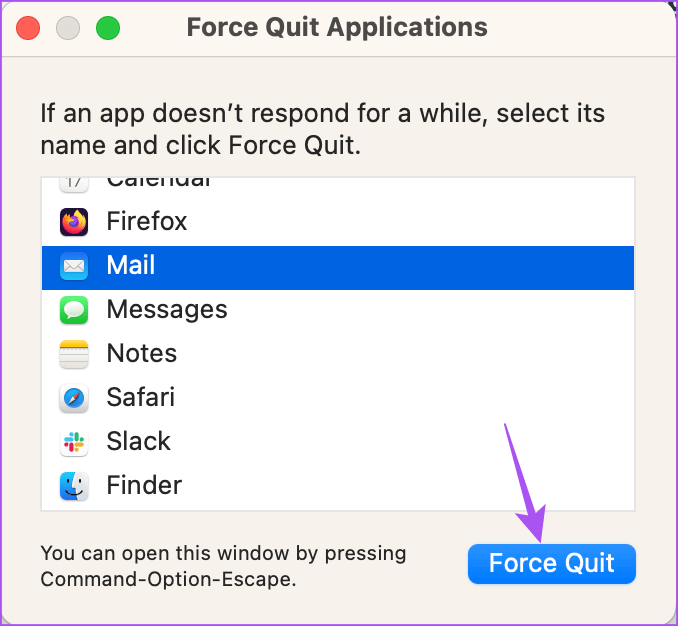The width and height of the screenshot is (678, 626).
Task: Click the green zoom window button
Action: coord(108,27)
